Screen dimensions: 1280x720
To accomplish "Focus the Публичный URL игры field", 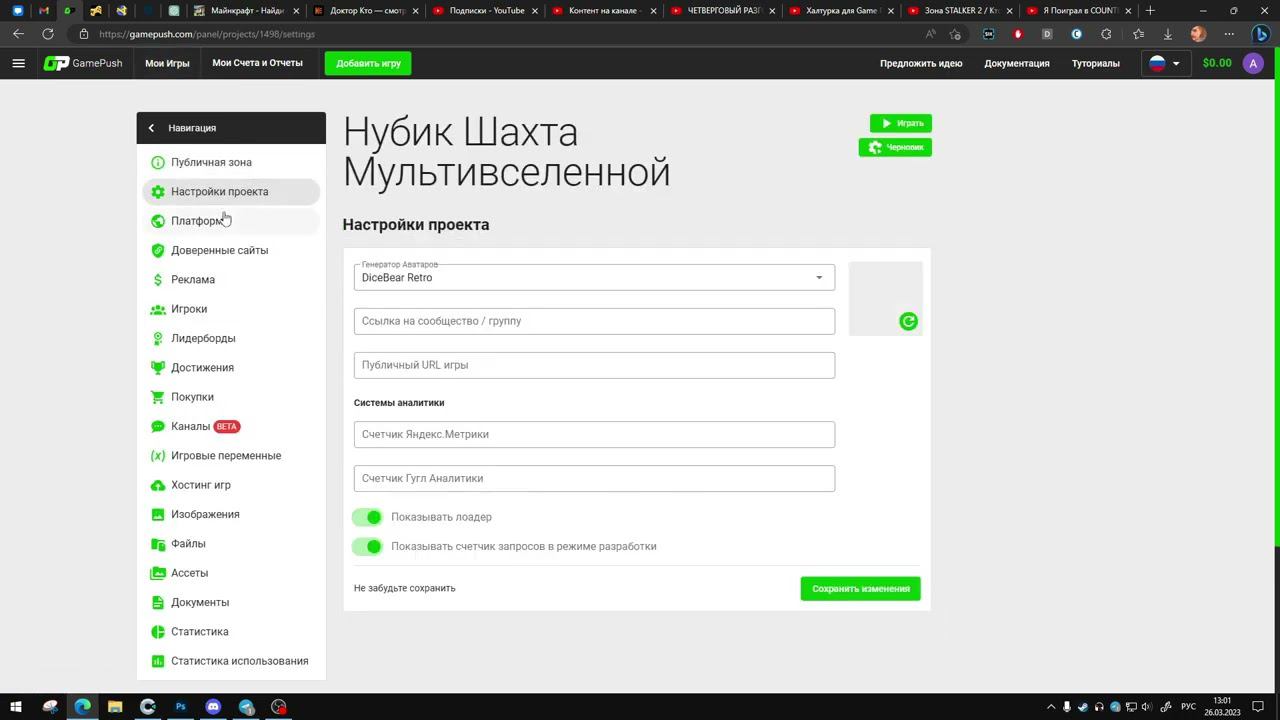I will [x=594, y=365].
